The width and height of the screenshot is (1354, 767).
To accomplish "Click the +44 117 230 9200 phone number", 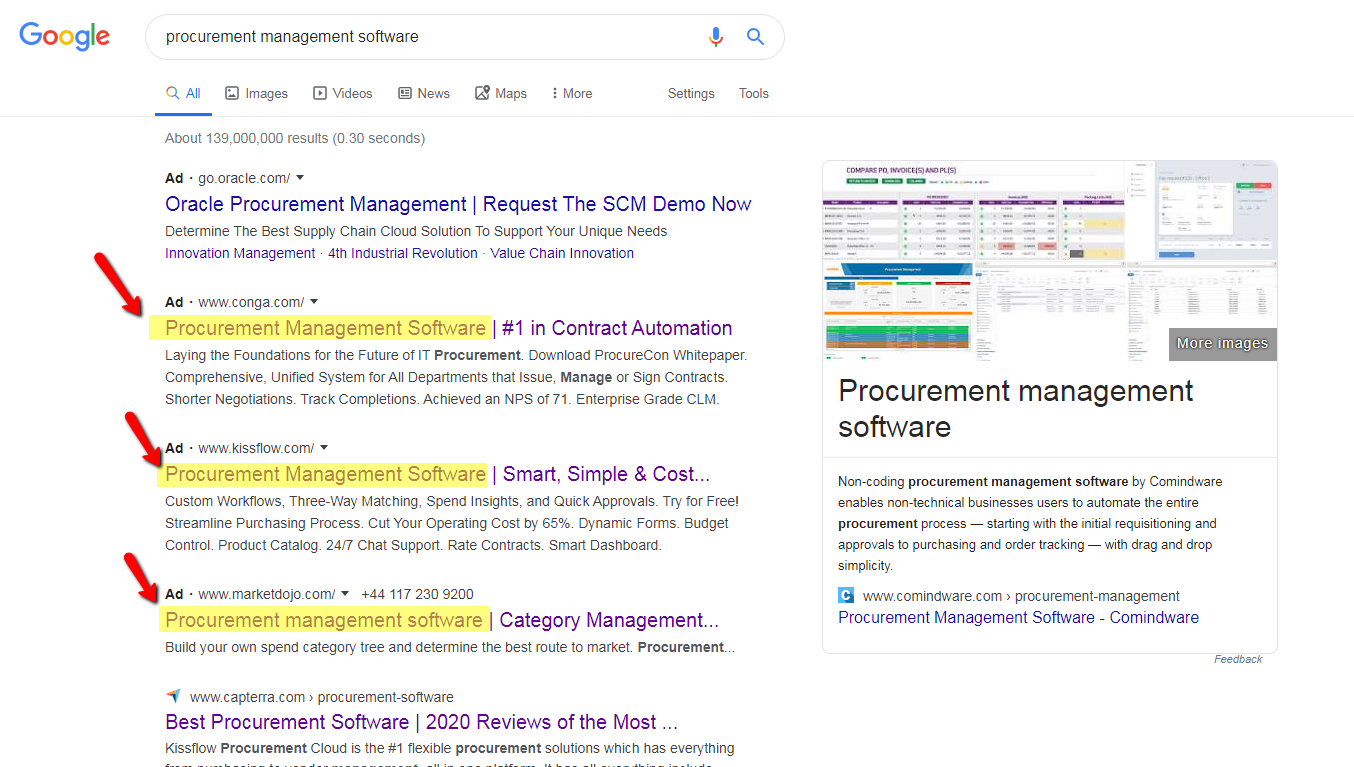I will tap(417, 594).
